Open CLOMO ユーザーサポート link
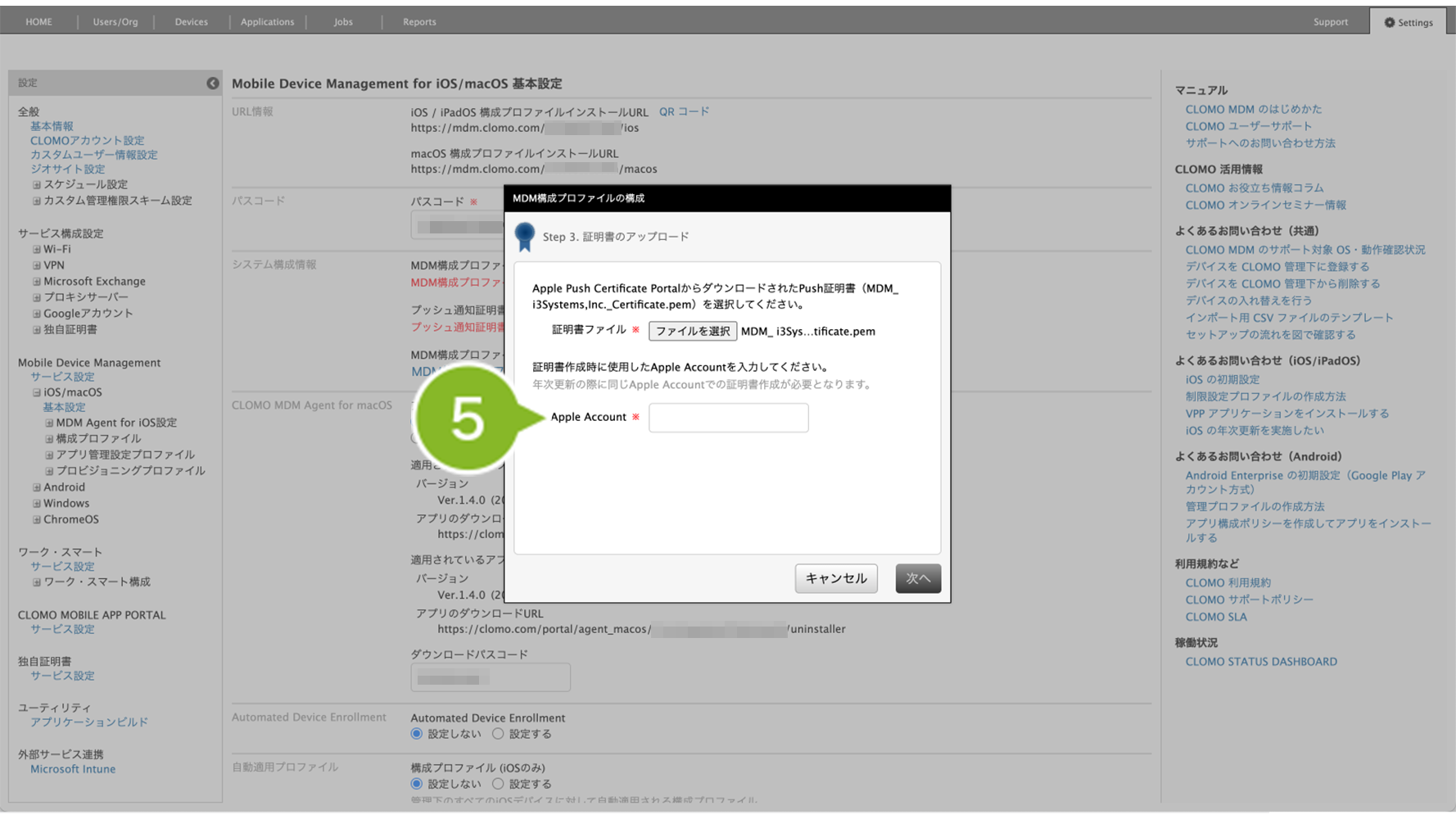 [x=1249, y=126]
